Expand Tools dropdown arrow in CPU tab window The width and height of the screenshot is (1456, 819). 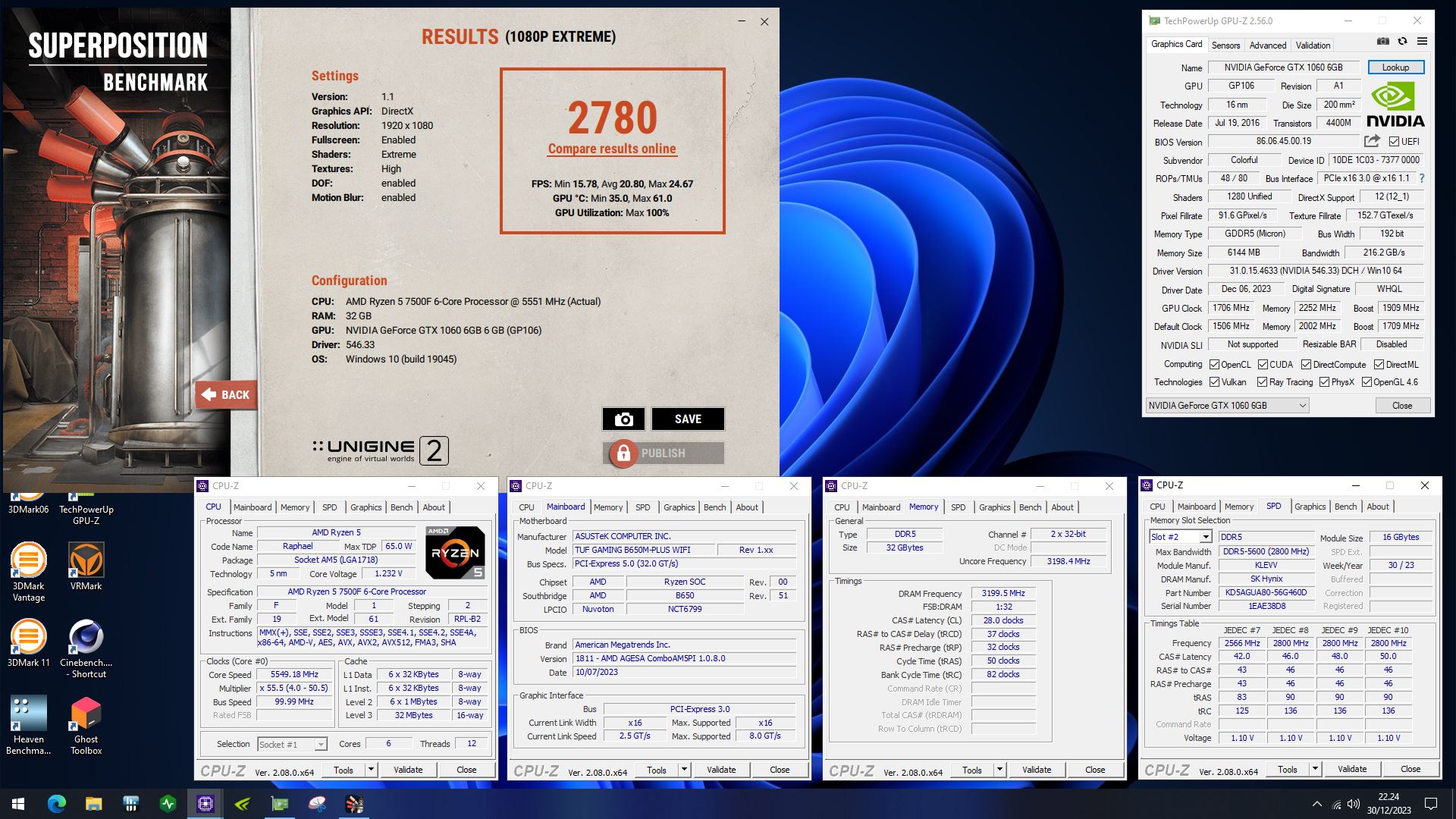pos(371,770)
